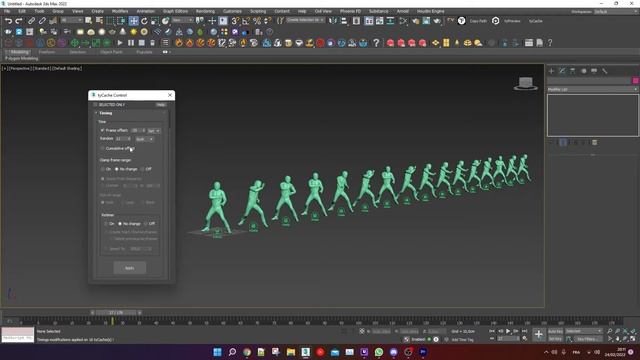Screen dimensions: 640x360
Task: Open the Hierarchy tab in command panel
Action: (x=573, y=71)
